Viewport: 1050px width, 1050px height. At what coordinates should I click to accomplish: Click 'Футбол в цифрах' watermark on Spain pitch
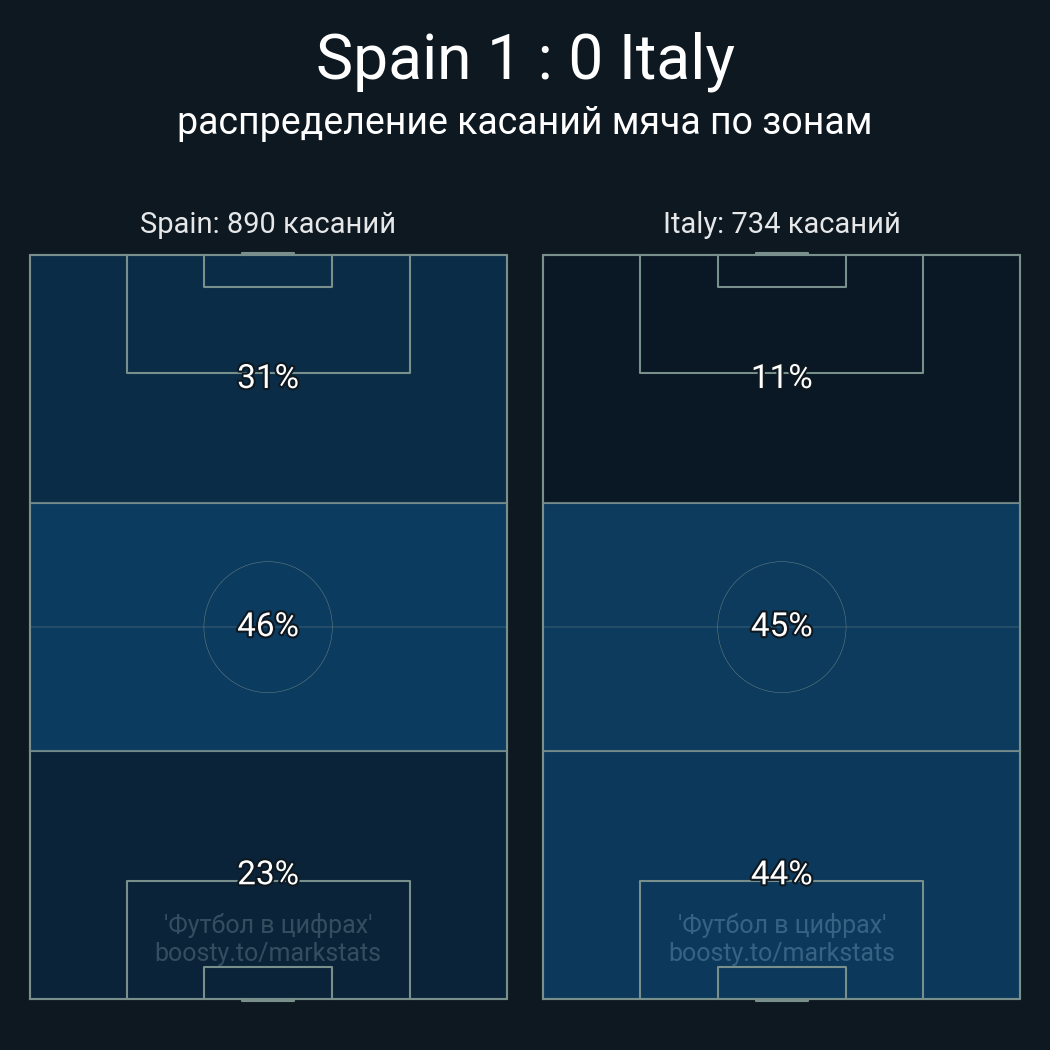pyautogui.click(x=268, y=924)
